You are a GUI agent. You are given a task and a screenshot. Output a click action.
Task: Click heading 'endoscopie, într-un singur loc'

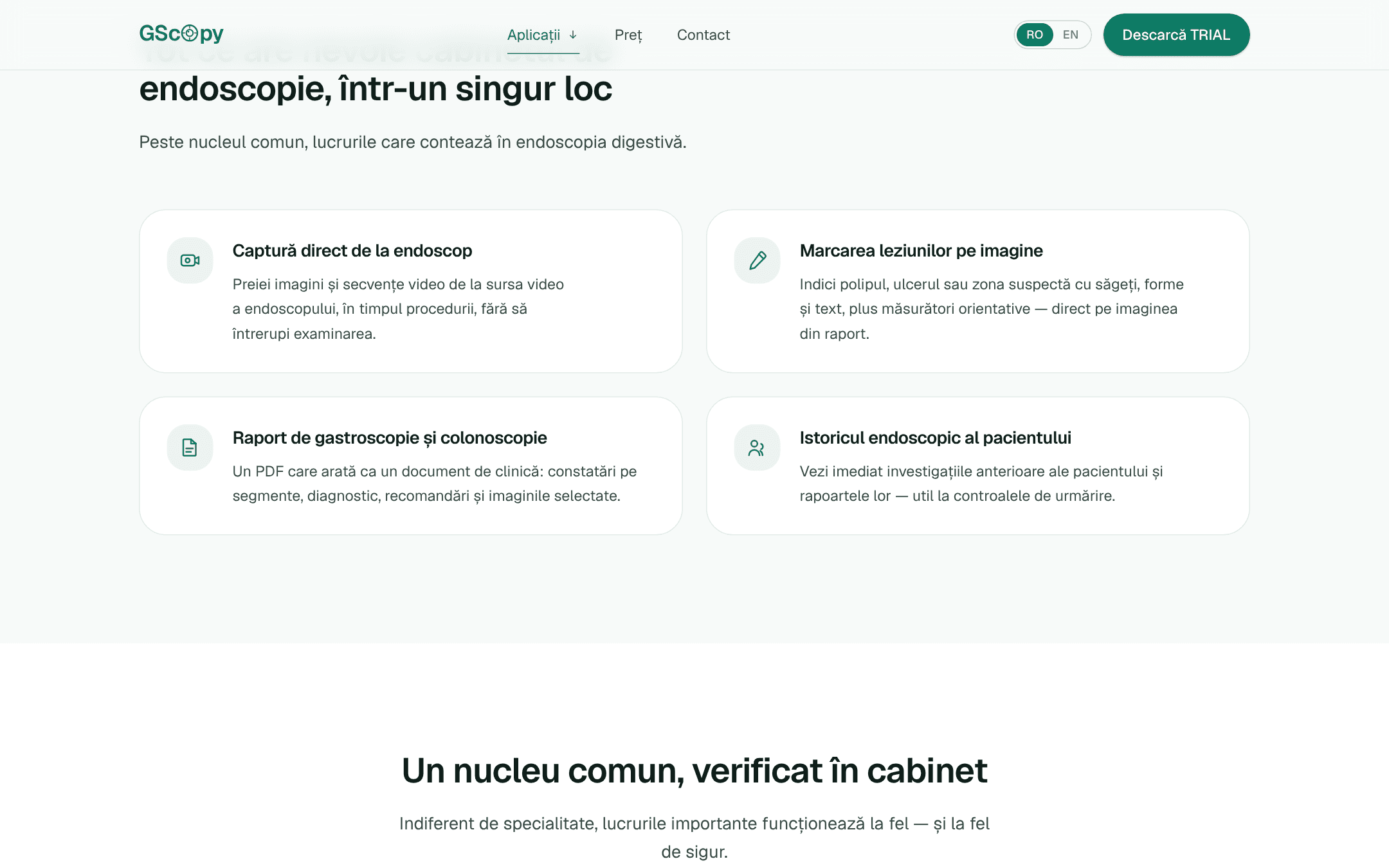[376, 89]
